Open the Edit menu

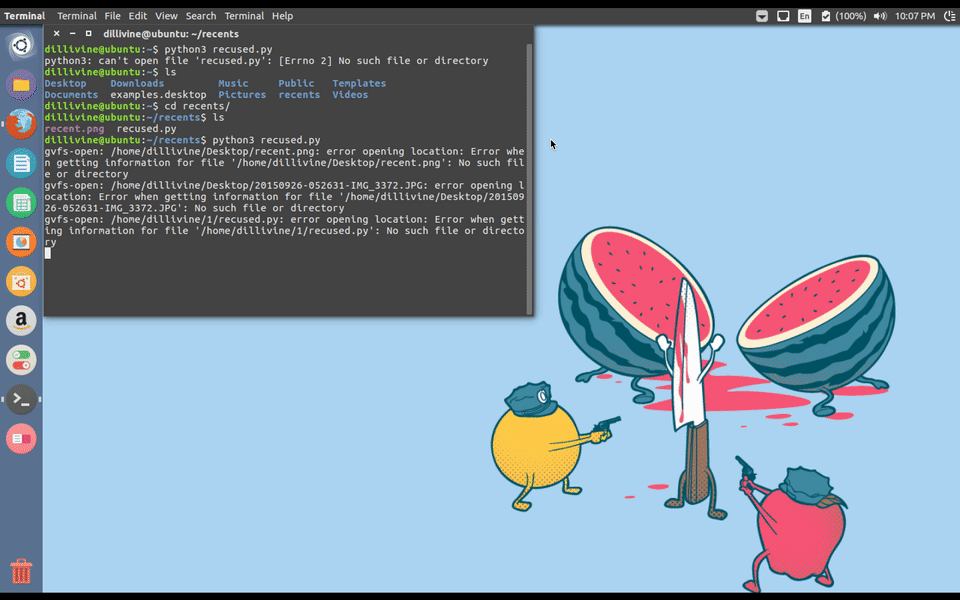(x=138, y=16)
